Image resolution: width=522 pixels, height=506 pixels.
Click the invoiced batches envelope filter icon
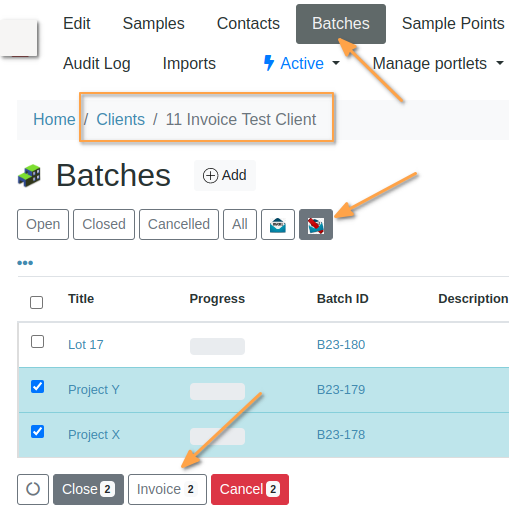click(x=278, y=224)
